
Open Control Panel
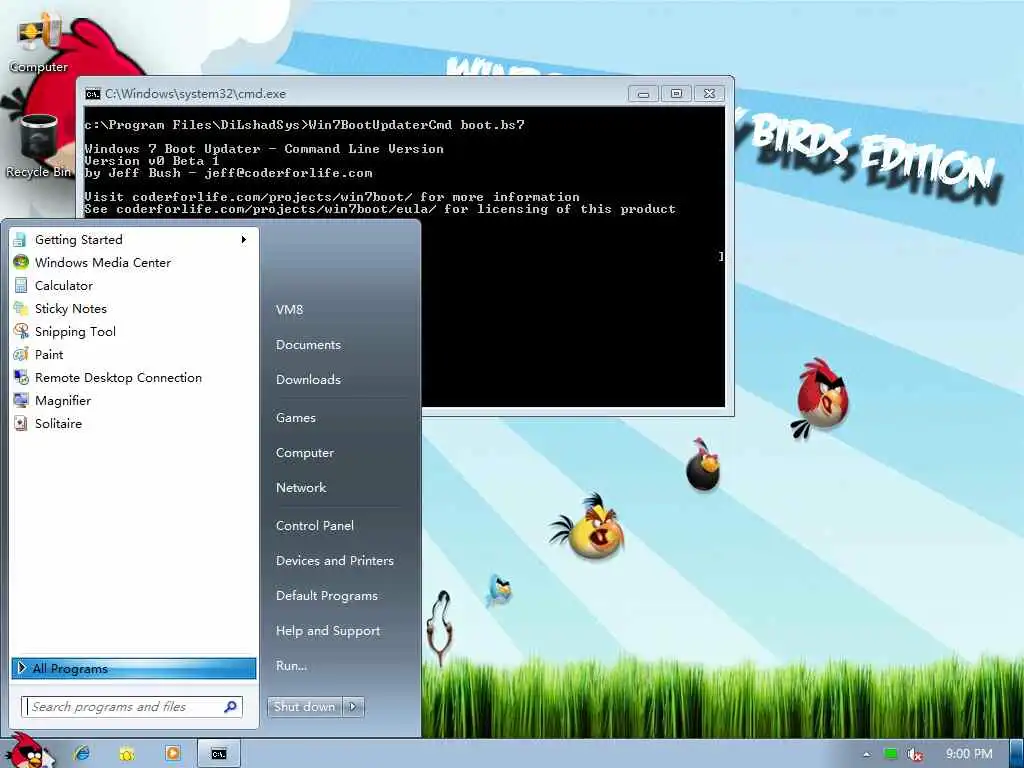pos(315,526)
